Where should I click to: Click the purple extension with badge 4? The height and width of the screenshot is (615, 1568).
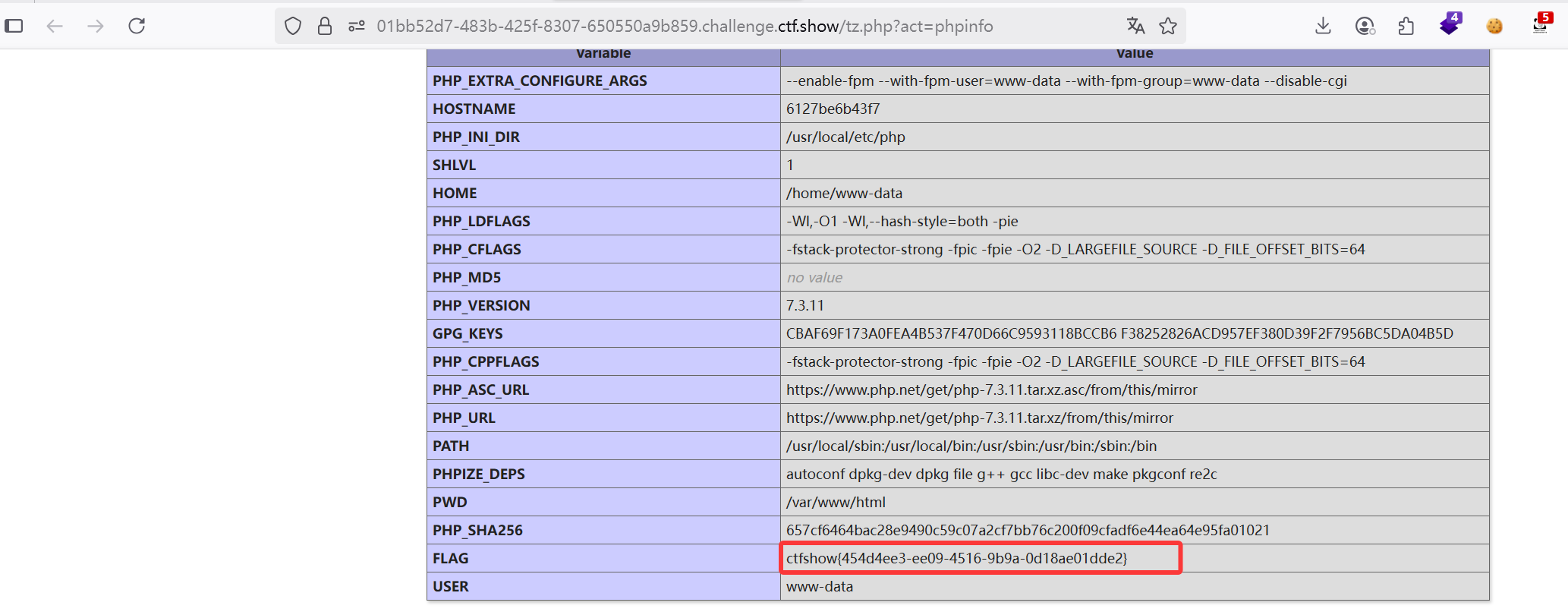point(1449,25)
